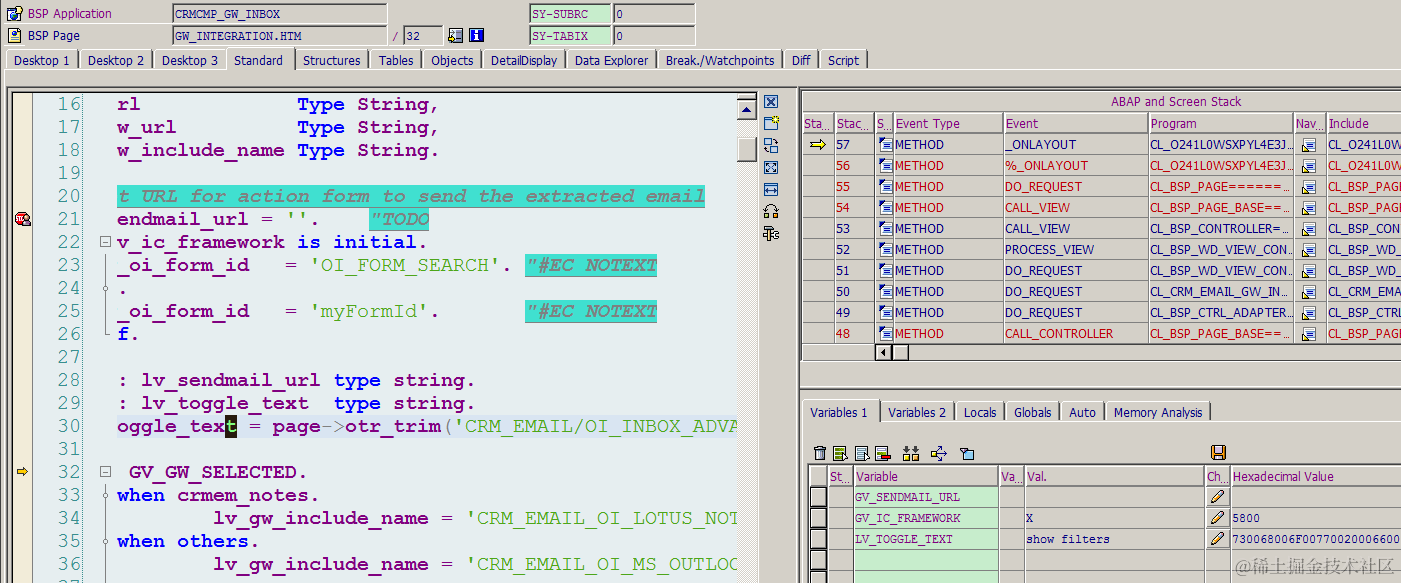
Task: Click the breakpoint icon at line 21
Action: (23, 219)
